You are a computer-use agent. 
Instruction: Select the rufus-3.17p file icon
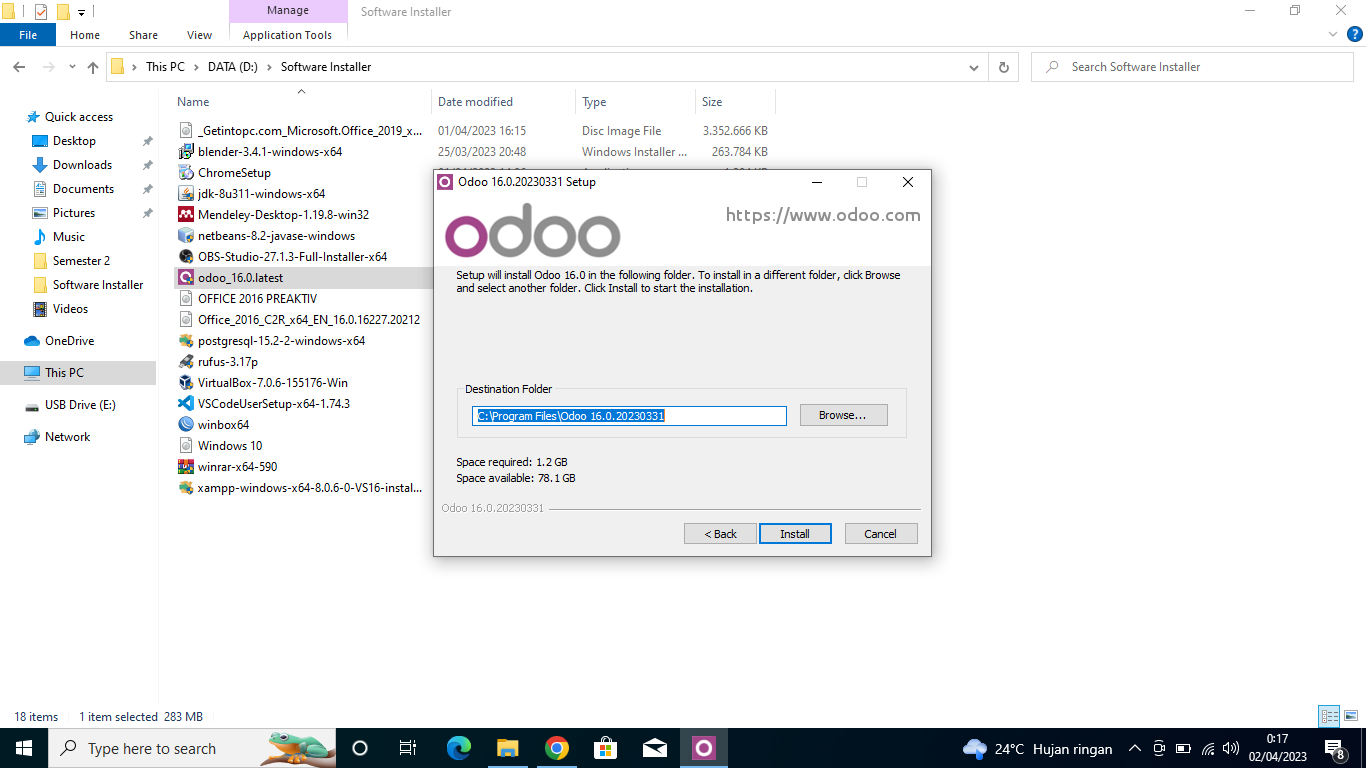tap(185, 362)
